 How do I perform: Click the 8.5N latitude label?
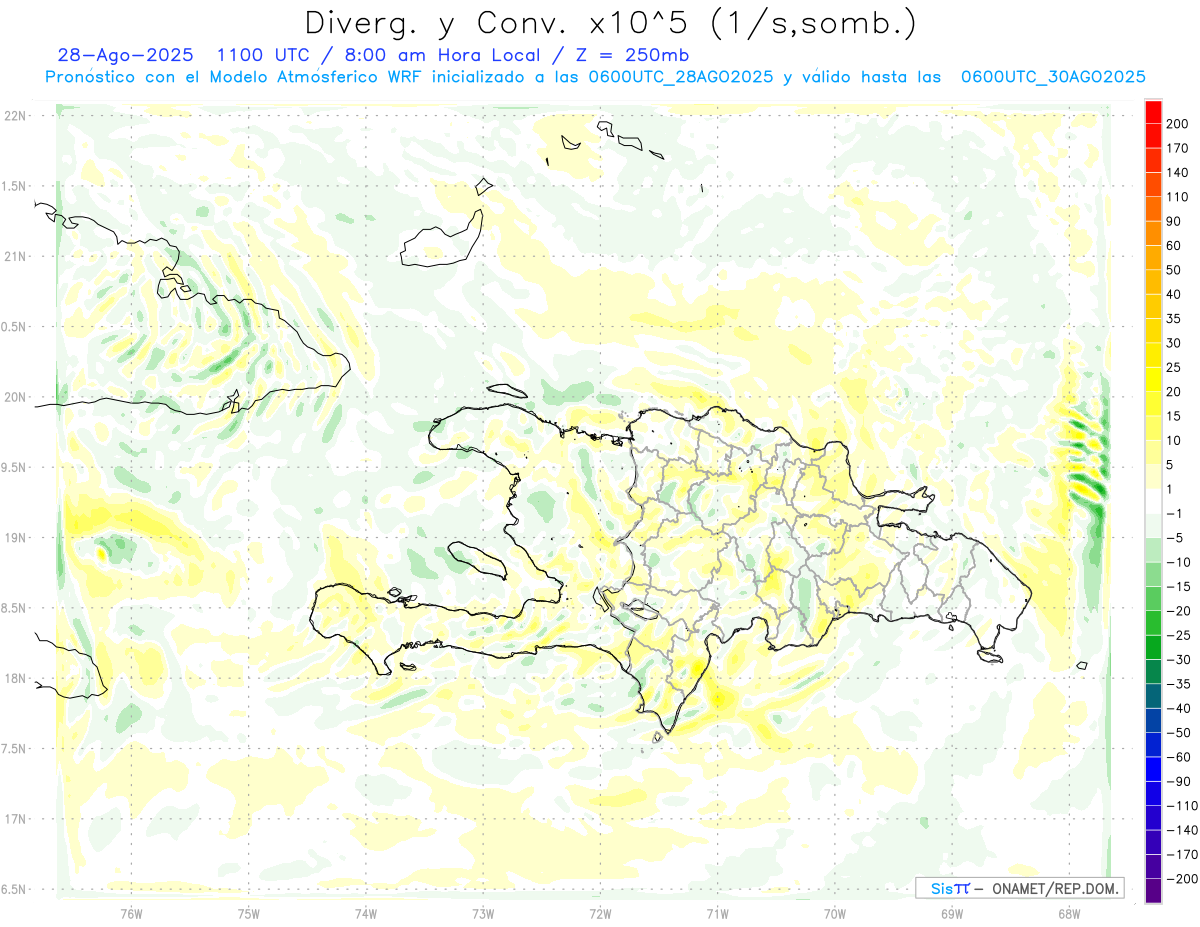point(14,608)
